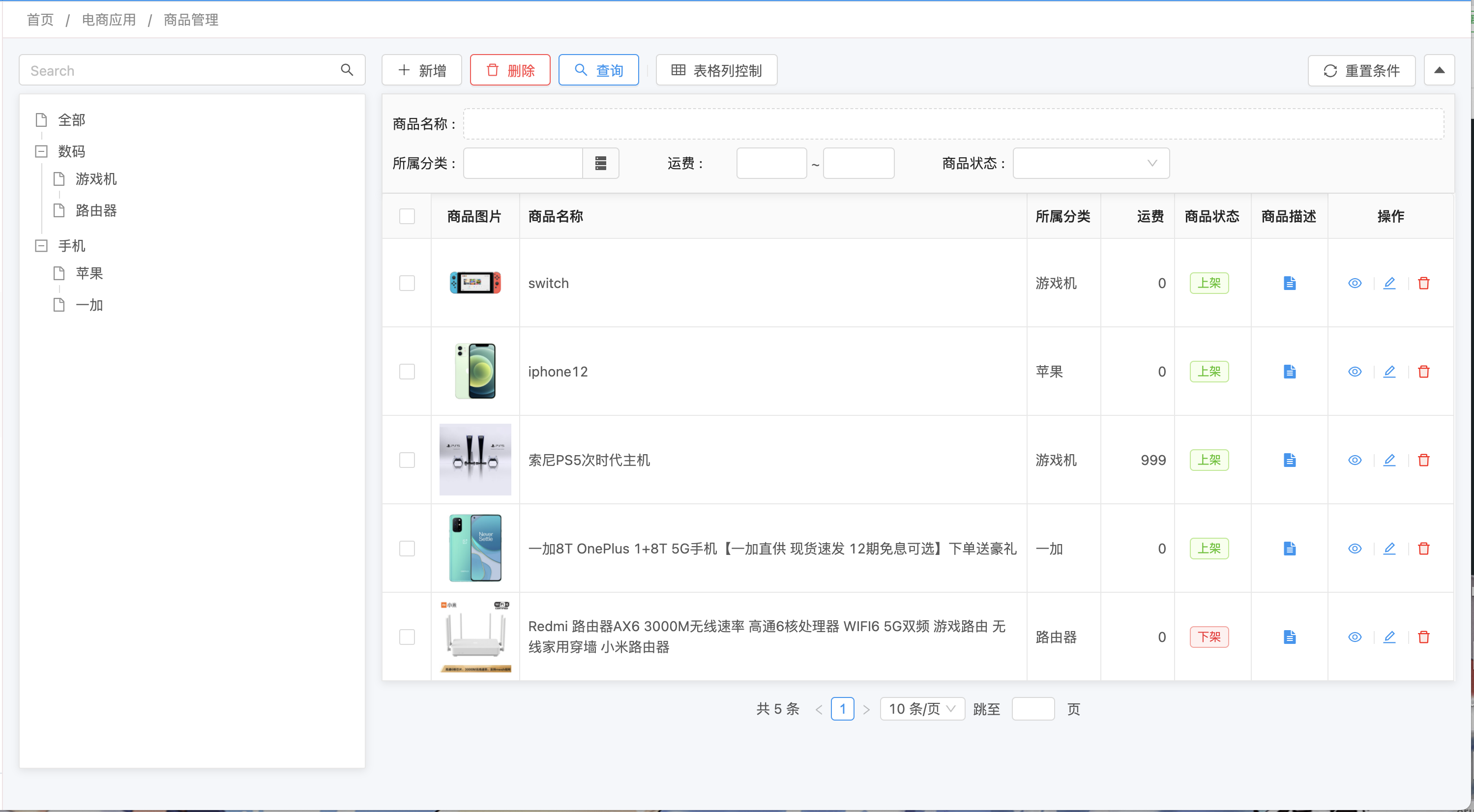The image size is (1474, 812).
Task: Delete the switch product row
Action: tap(1424, 283)
